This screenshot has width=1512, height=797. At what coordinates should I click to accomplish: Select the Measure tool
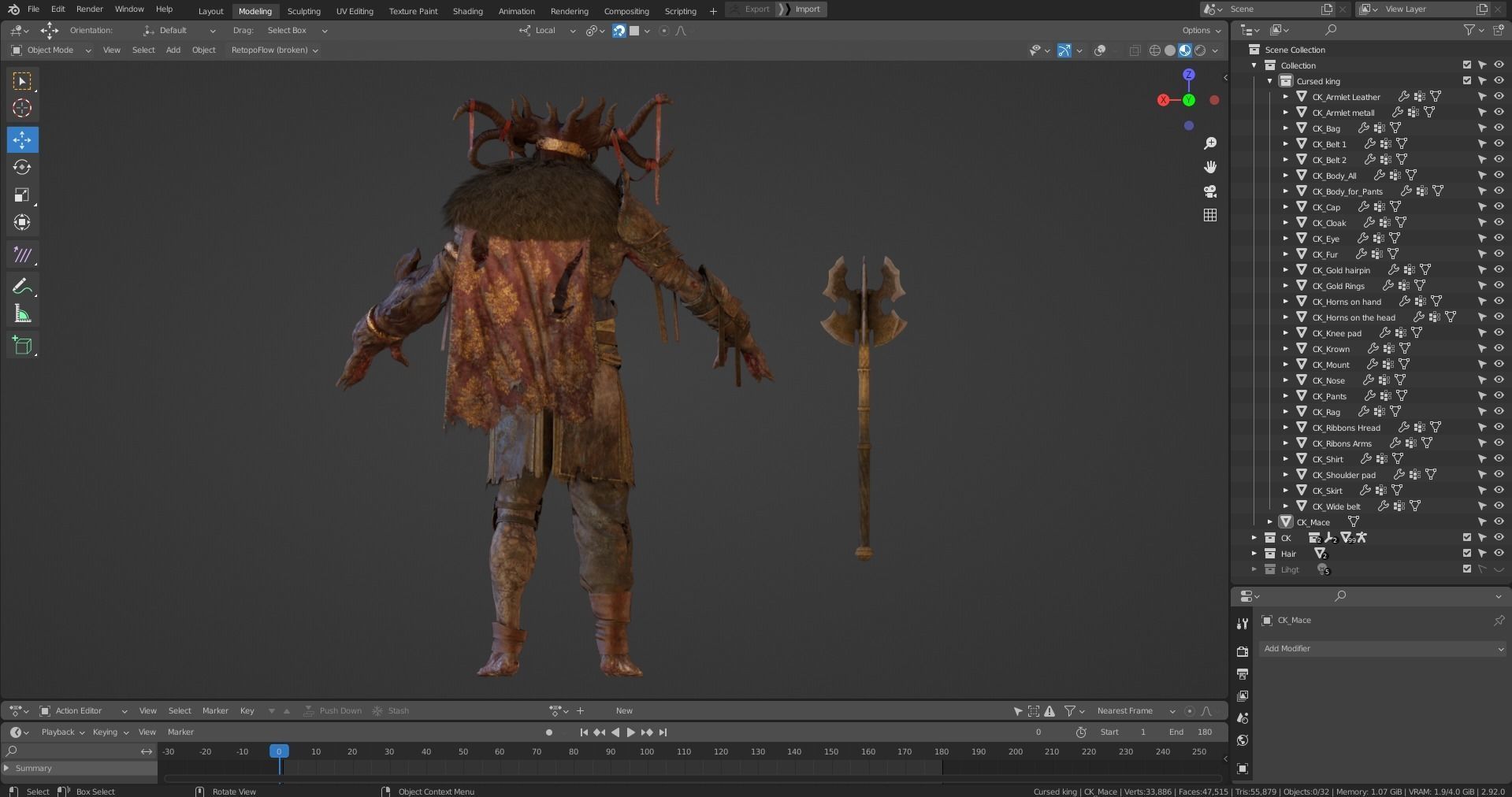point(22,313)
